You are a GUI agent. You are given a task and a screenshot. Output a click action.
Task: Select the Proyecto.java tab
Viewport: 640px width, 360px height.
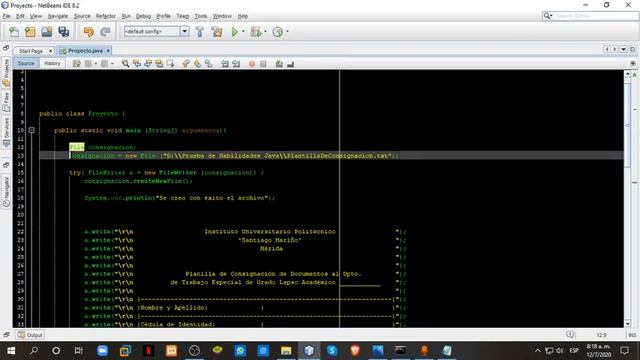(x=85, y=51)
